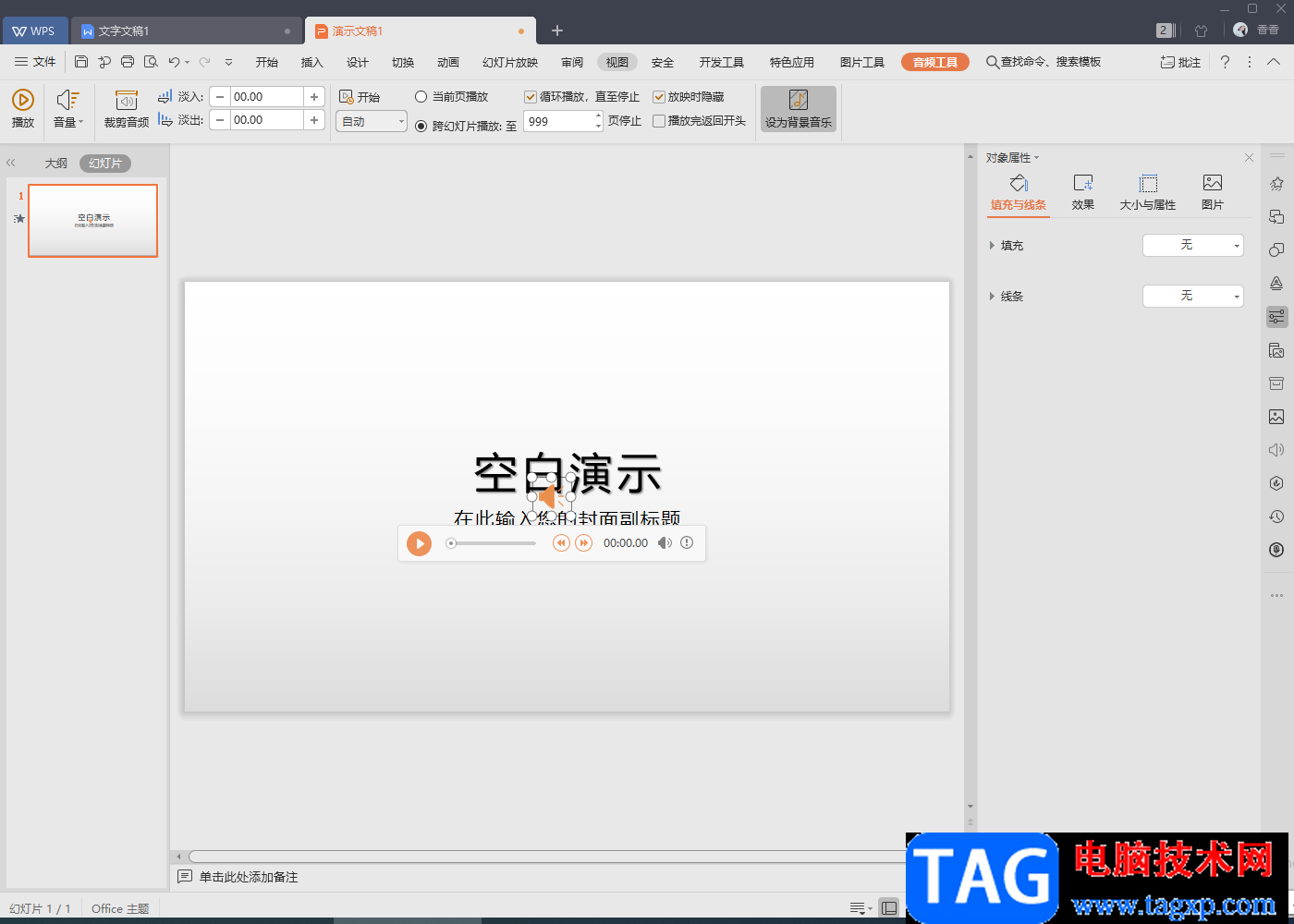
Task: Play audio from the slide player bar
Action: tap(419, 543)
